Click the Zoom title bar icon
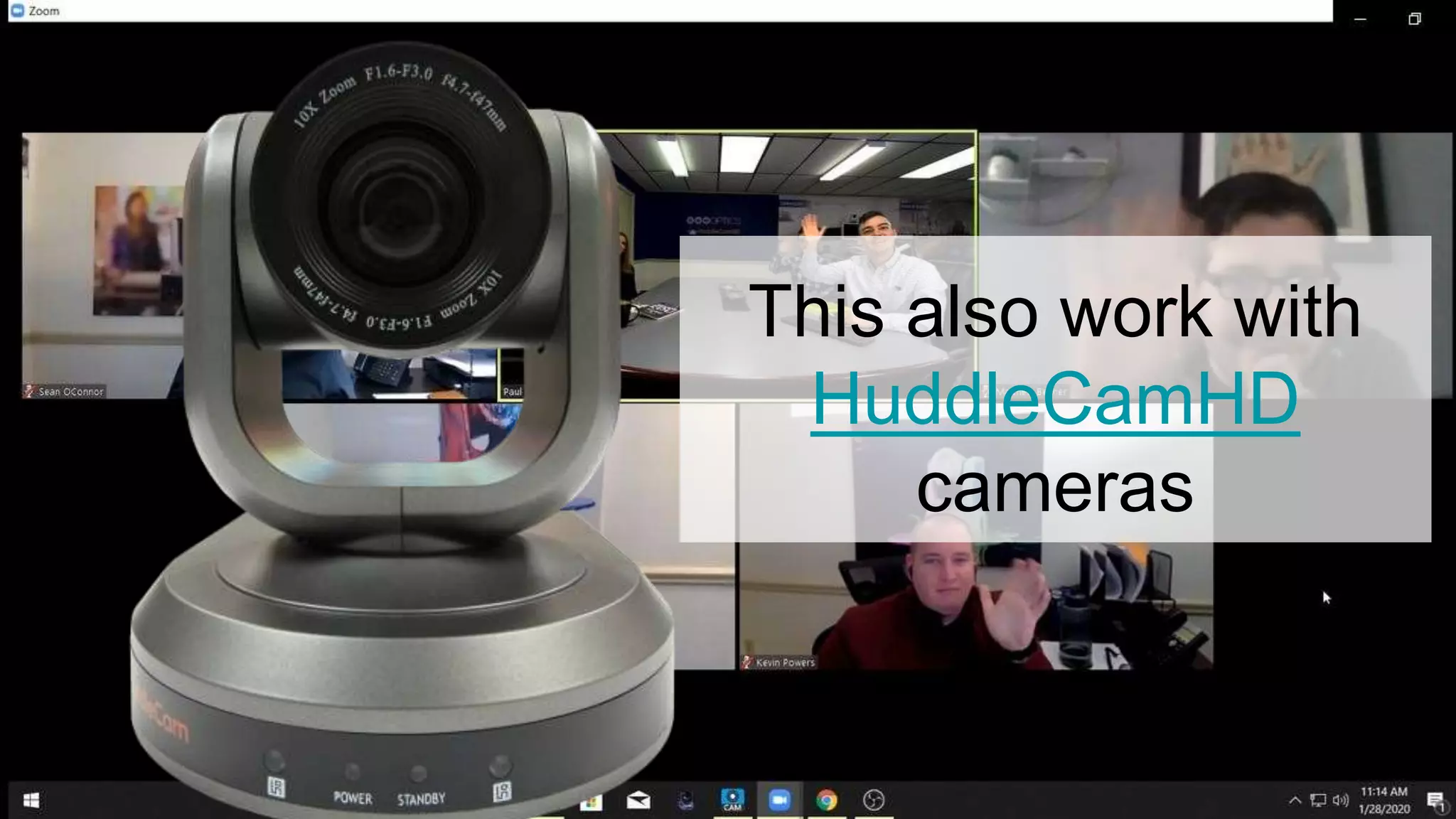The width and height of the screenshot is (1456, 819). point(18,11)
